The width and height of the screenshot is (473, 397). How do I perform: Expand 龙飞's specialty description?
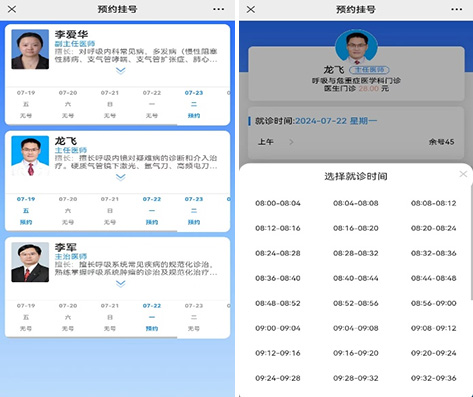(x=121, y=177)
